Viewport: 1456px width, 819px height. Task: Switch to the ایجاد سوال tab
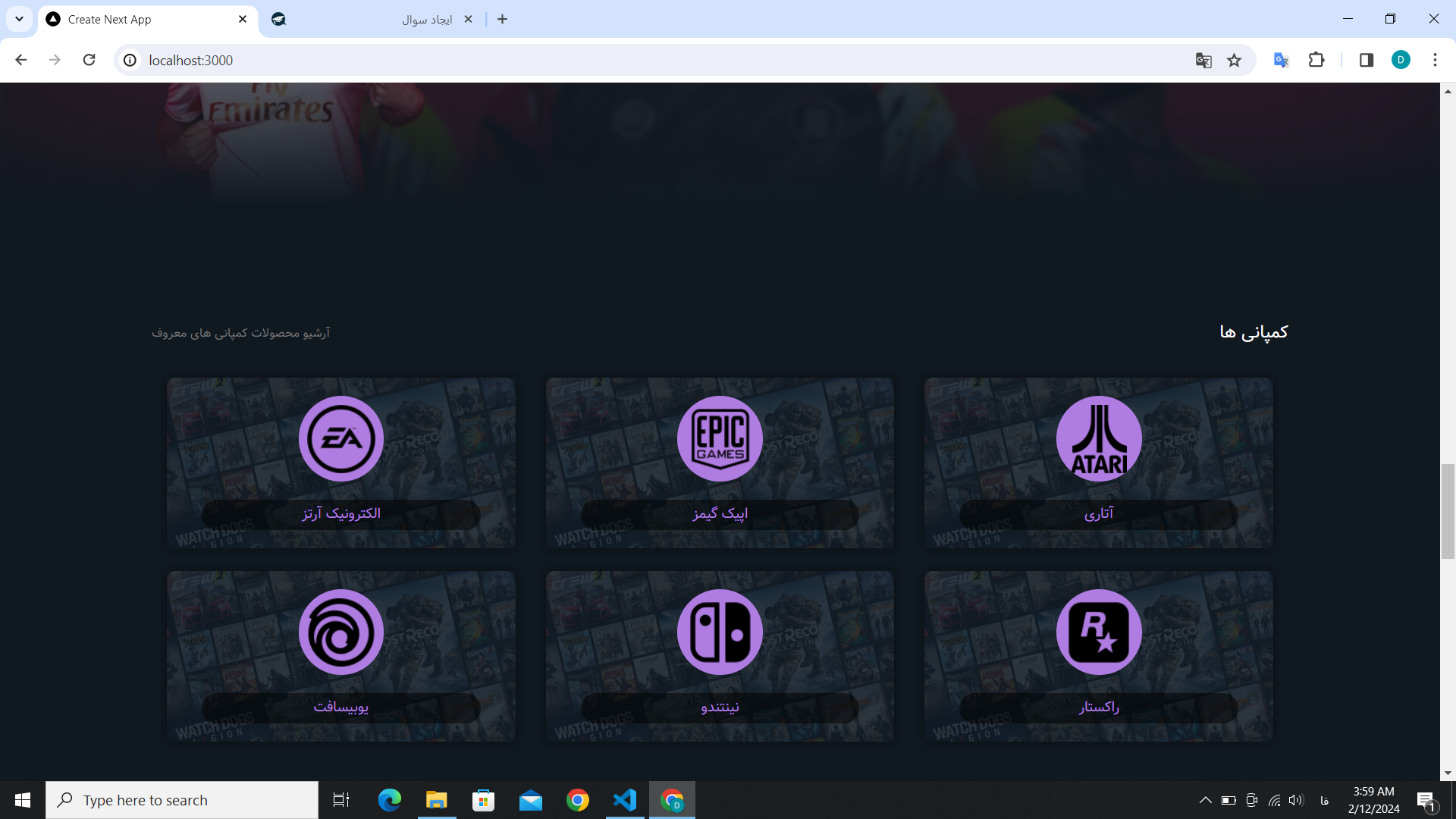pyautogui.click(x=372, y=19)
